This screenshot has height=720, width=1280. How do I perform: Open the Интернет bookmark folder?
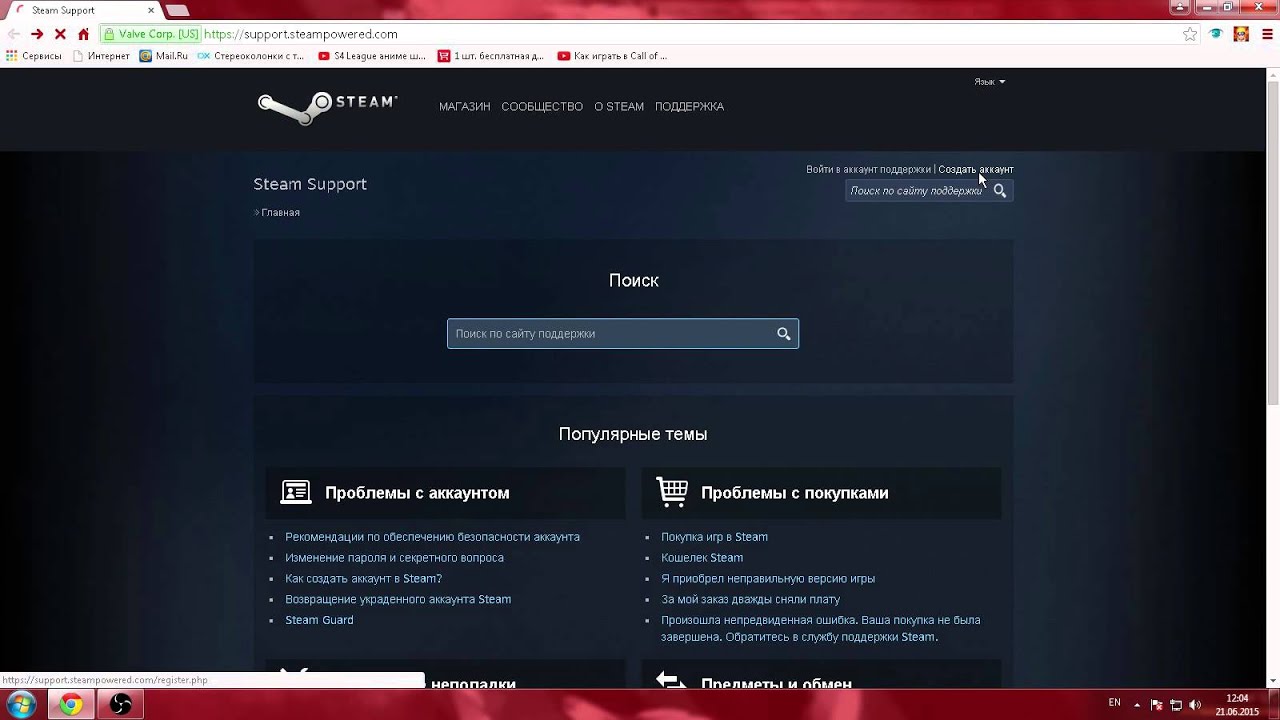pyautogui.click(x=101, y=56)
